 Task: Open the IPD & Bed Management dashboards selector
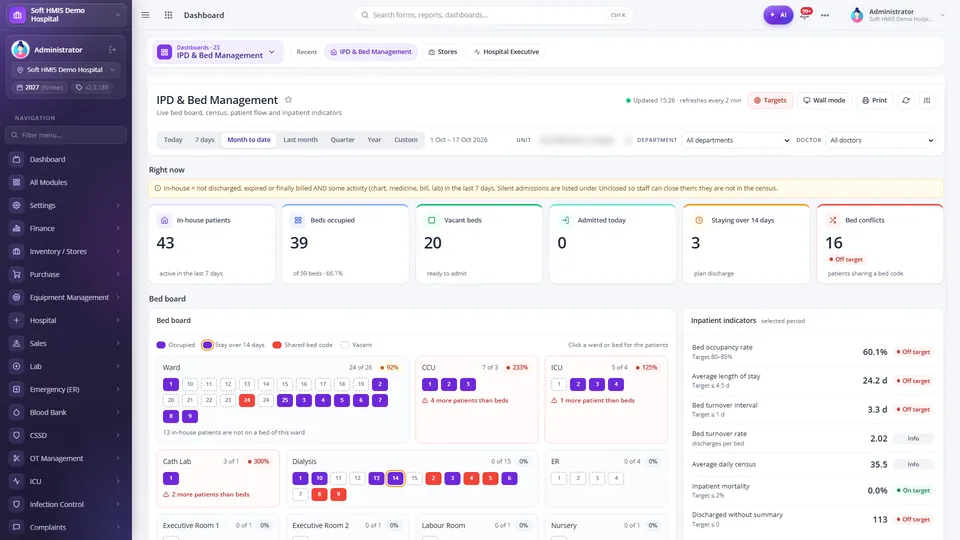(x=217, y=52)
